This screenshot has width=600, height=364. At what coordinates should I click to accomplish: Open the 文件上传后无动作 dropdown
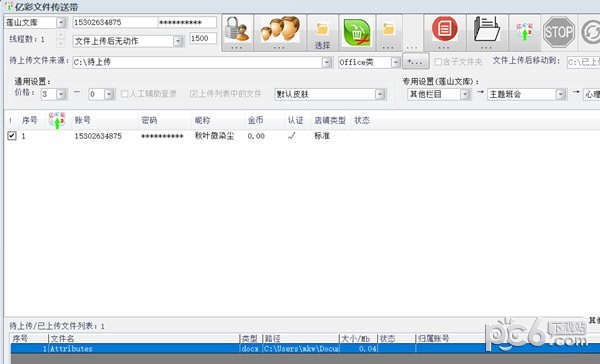[x=178, y=41]
